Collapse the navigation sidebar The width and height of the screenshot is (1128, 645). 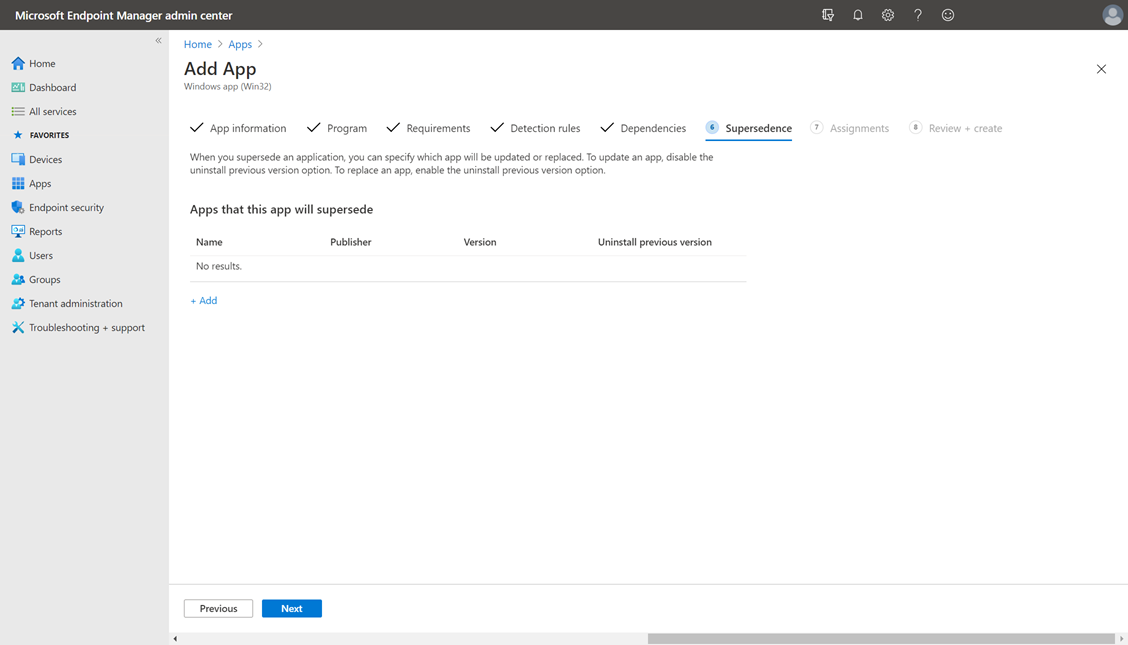click(158, 40)
